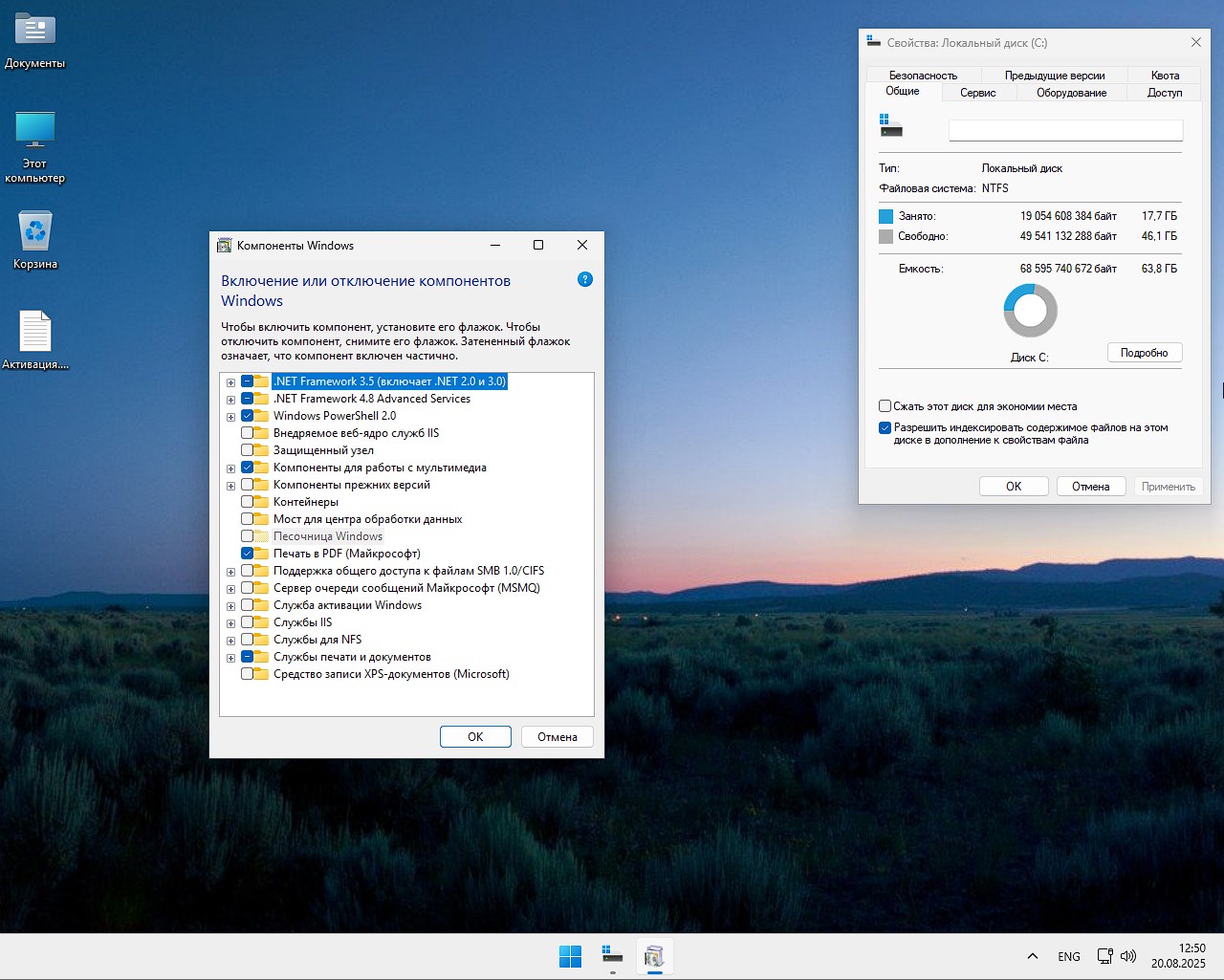This screenshot has height=980, width=1224.
Task: Click the Подробно button
Action: (1144, 353)
